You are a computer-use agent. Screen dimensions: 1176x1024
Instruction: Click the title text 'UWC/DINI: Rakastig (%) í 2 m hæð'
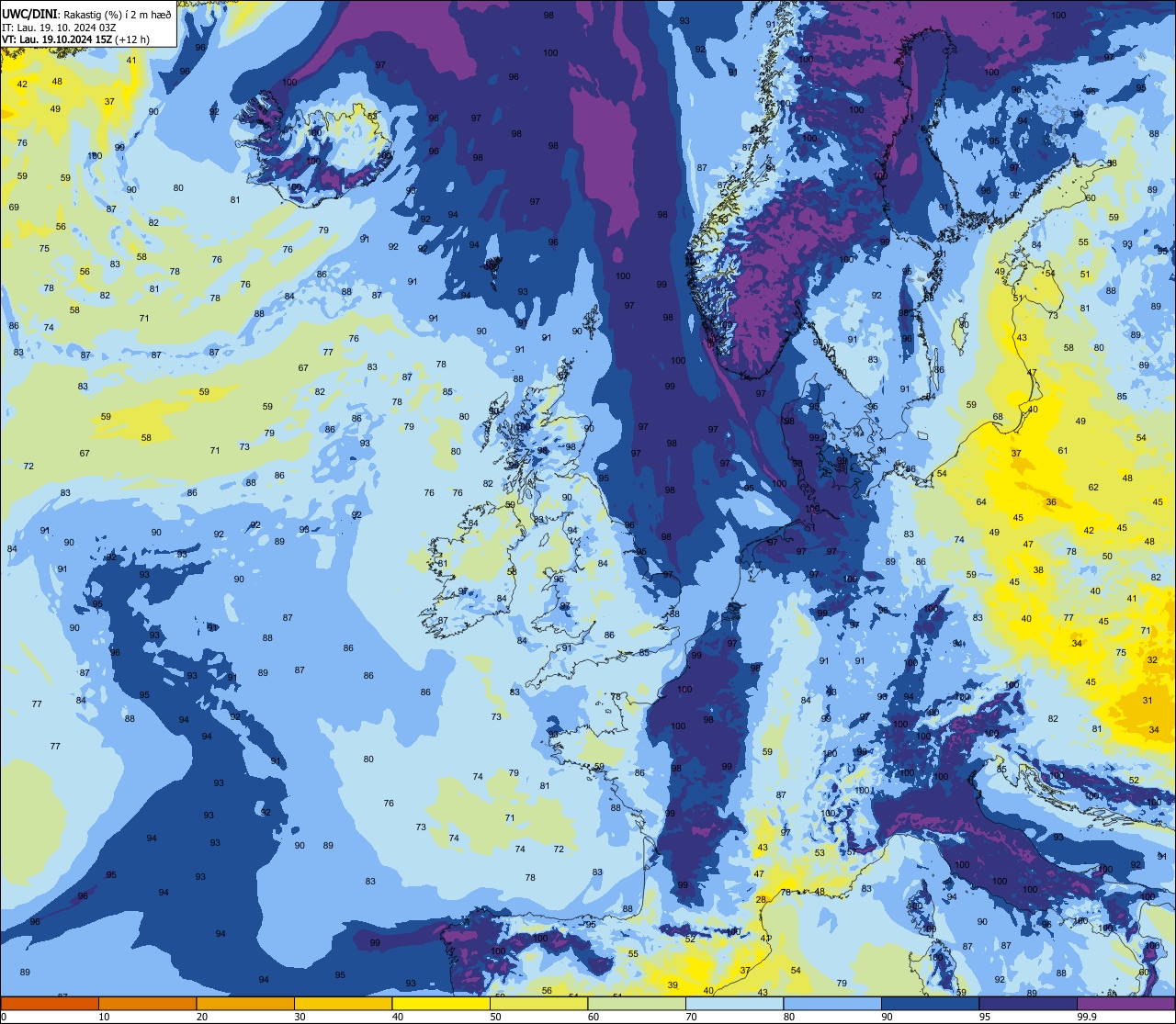[86, 14]
